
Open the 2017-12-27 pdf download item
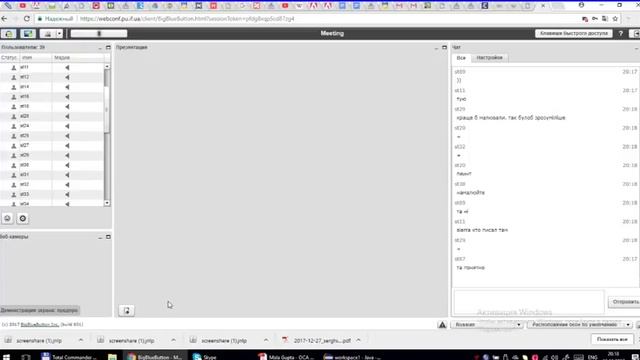coord(317,340)
